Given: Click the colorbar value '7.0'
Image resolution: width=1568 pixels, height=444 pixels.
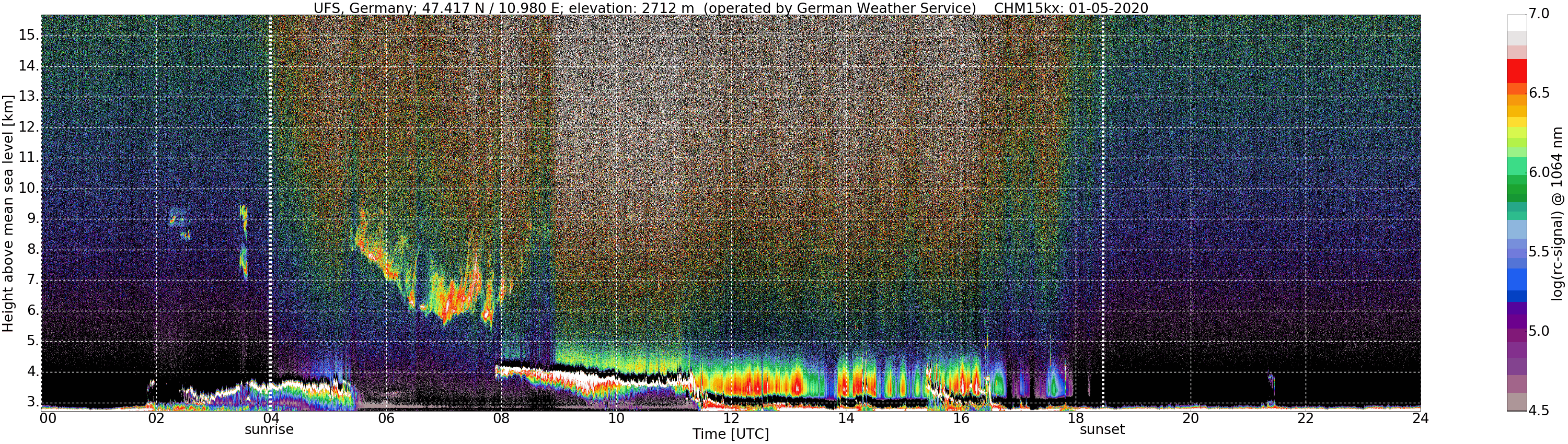Looking at the screenshot, I should [1539, 14].
